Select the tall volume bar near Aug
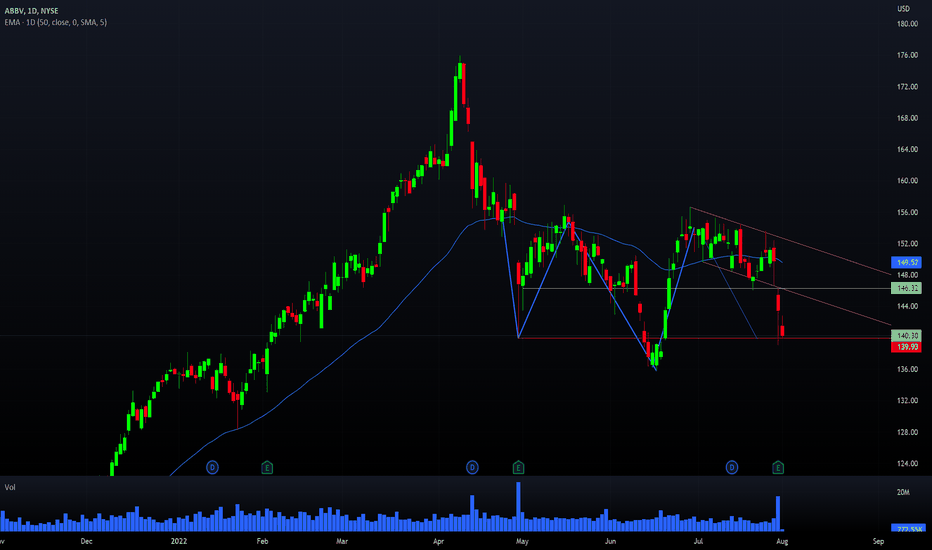Image resolution: width=932 pixels, height=550 pixels. [777, 513]
